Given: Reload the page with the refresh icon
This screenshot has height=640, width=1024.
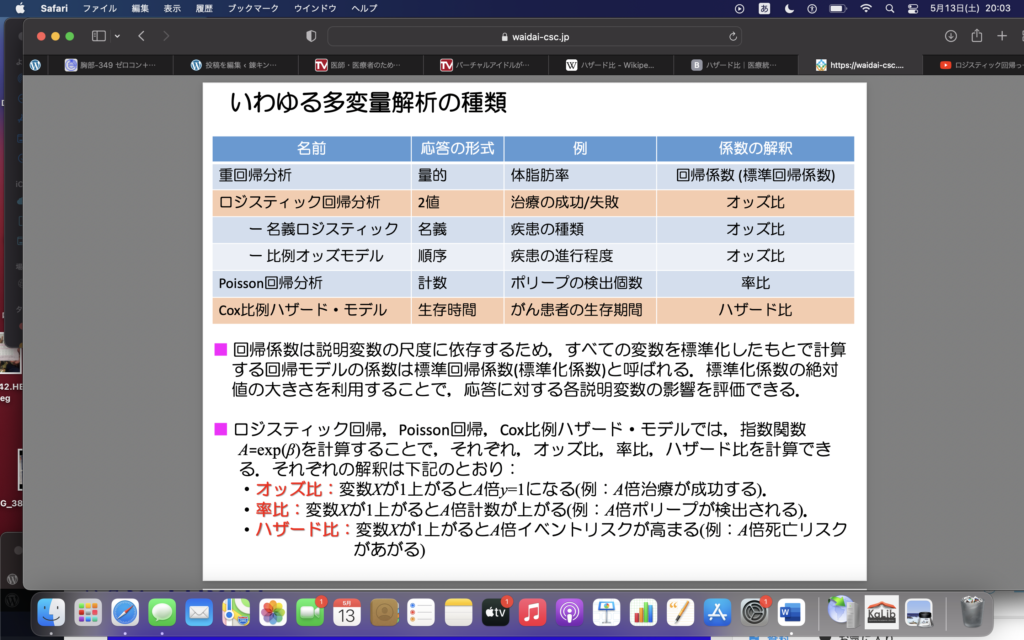Looking at the screenshot, I should tap(734, 36).
